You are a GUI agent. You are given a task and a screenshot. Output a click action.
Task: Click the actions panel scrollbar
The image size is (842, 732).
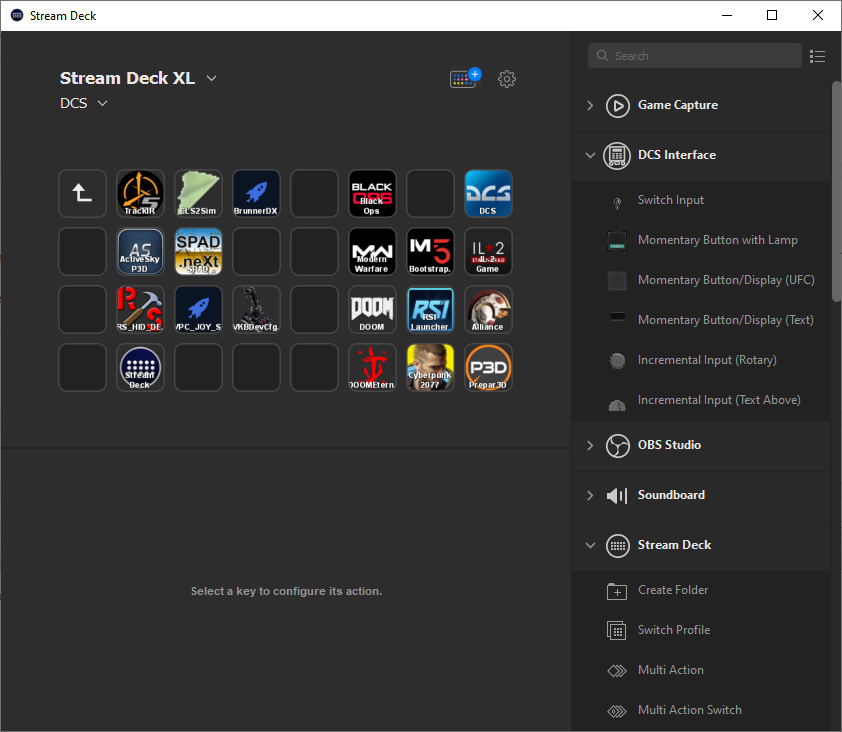[836, 191]
